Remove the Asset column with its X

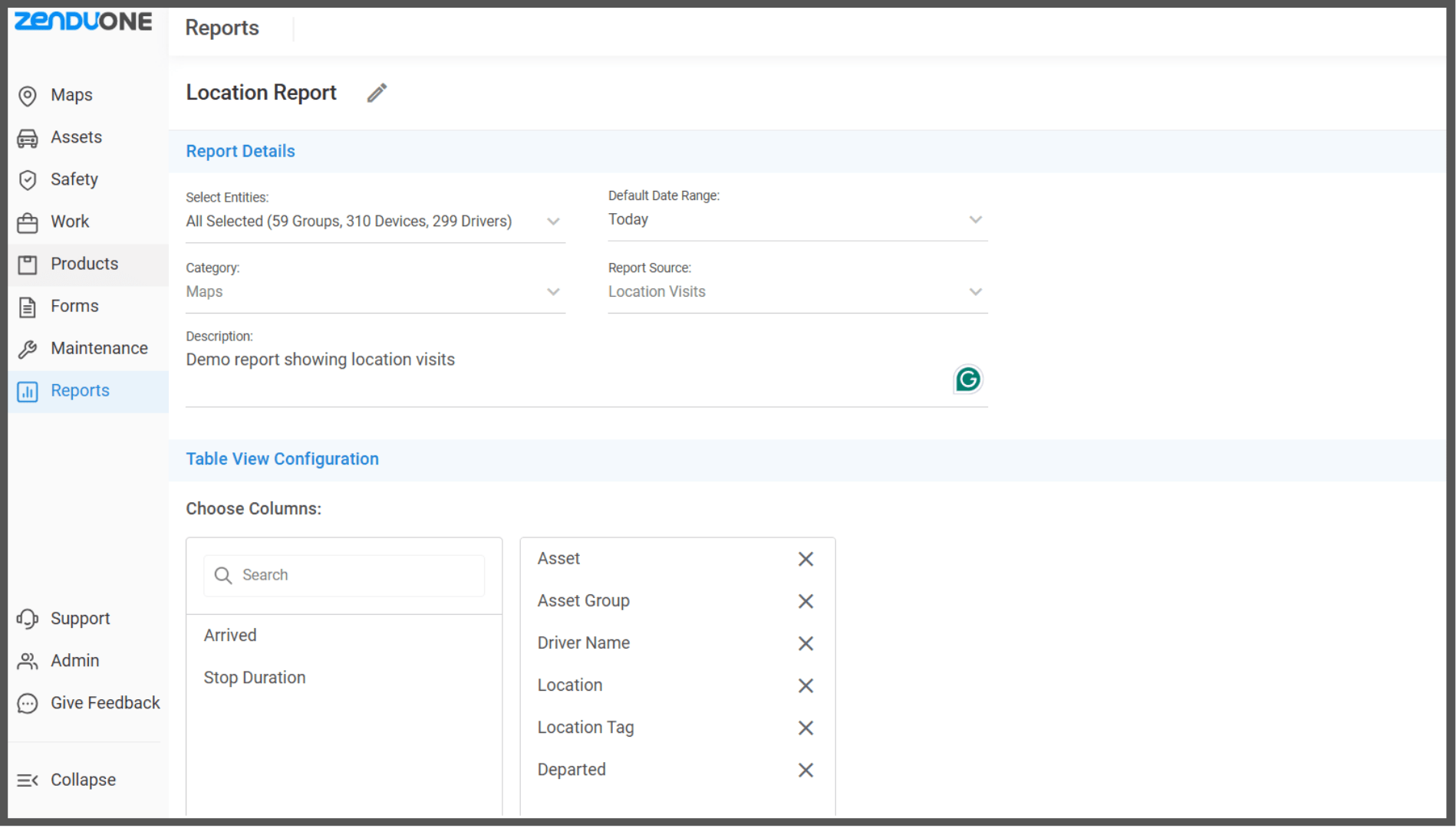click(x=805, y=560)
